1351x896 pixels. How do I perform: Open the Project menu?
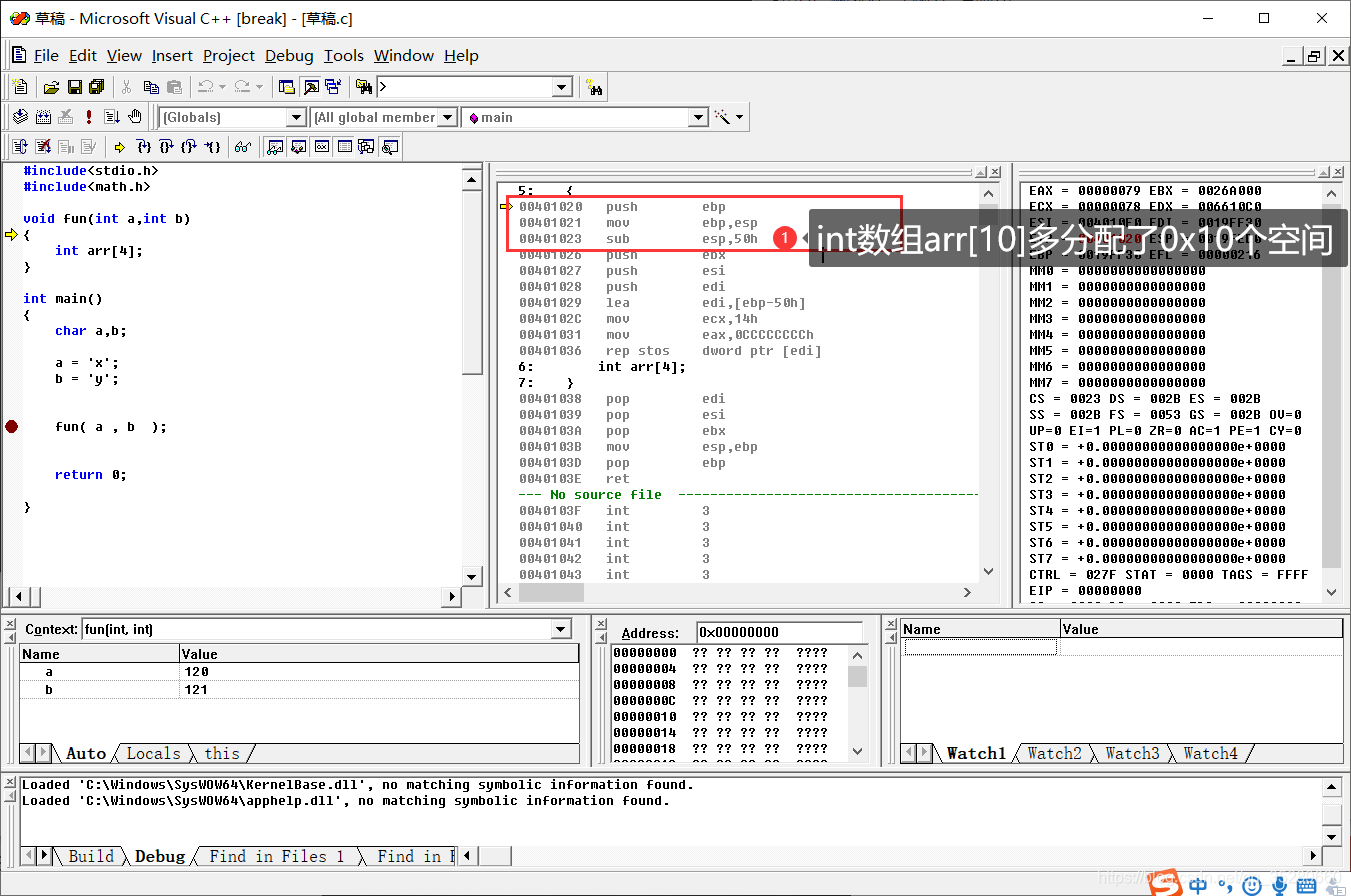pos(229,56)
